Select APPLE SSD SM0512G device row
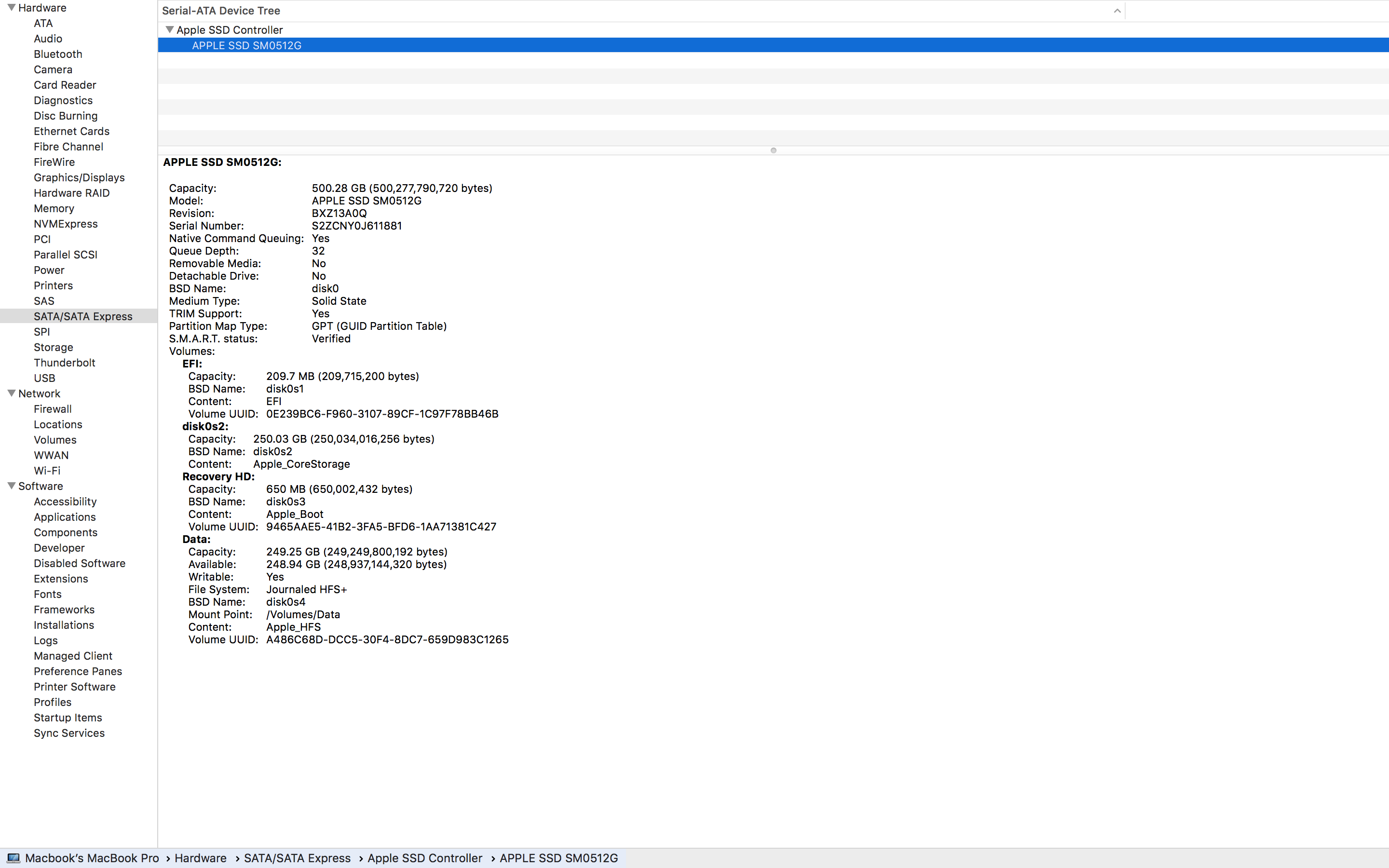Screen dimensions: 1389x868 point(247,45)
